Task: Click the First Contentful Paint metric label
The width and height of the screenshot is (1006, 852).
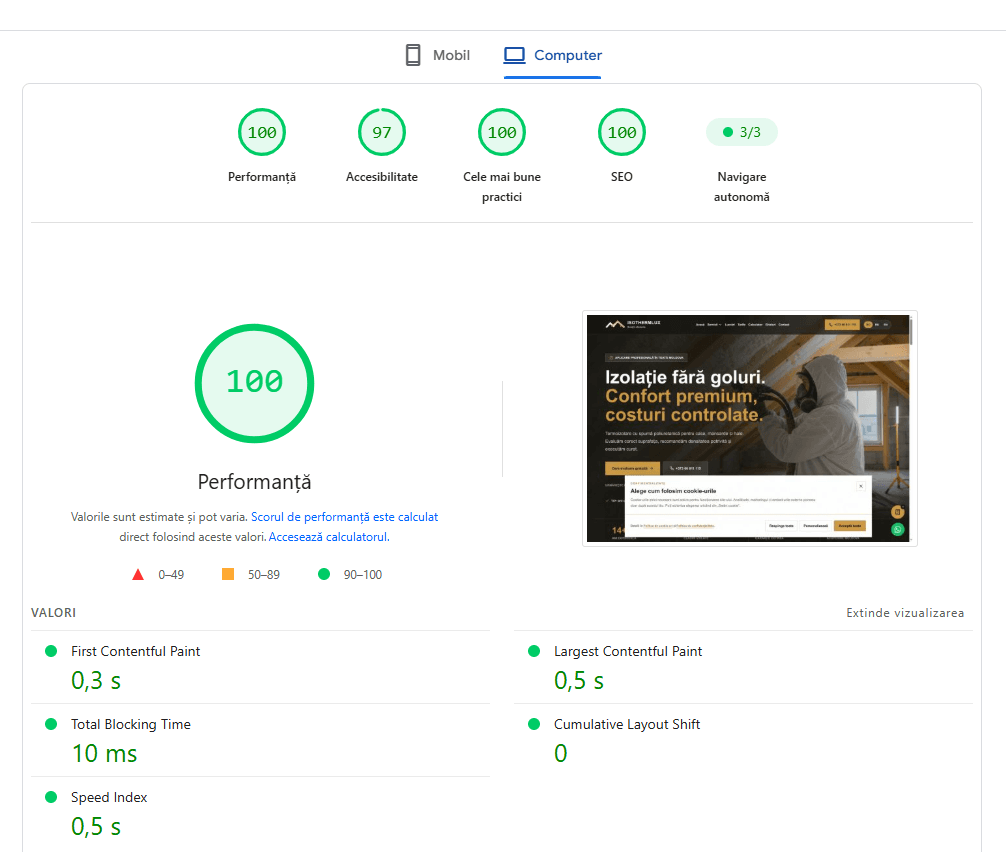Action: [x=135, y=651]
